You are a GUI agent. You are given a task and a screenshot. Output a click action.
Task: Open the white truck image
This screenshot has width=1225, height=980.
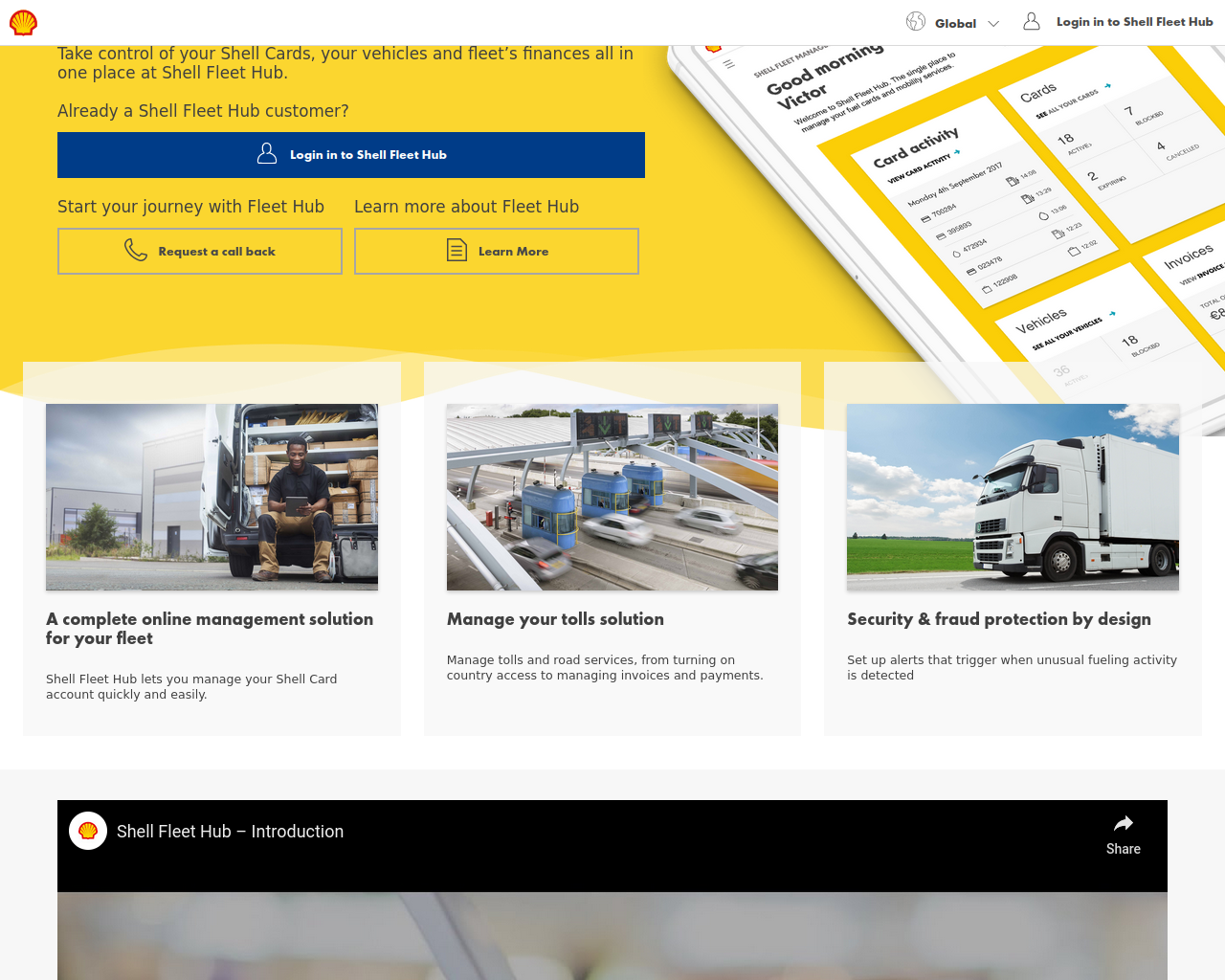pos(1013,497)
